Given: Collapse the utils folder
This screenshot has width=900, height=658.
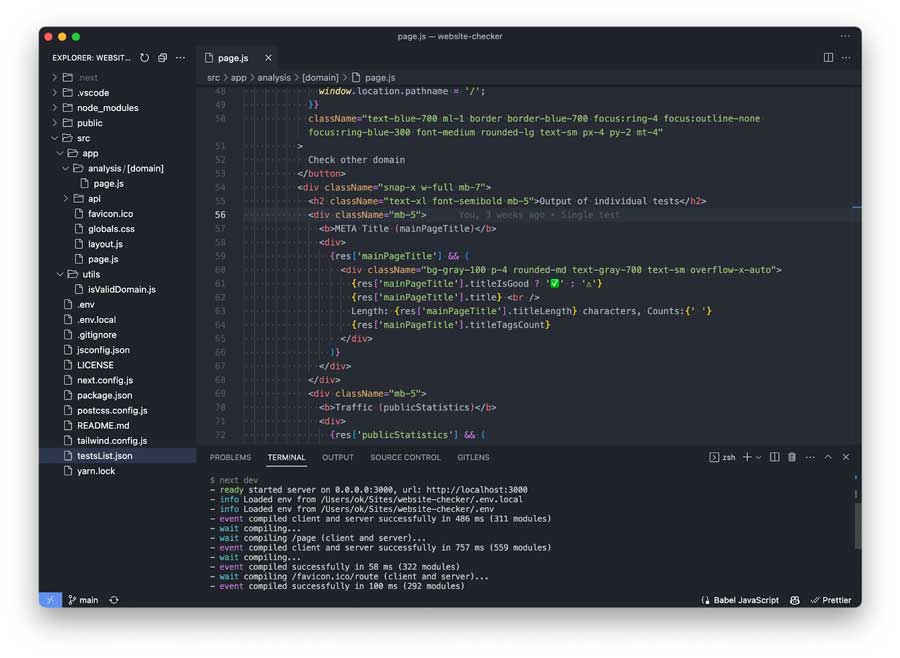Looking at the screenshot, I should [90, 274].
